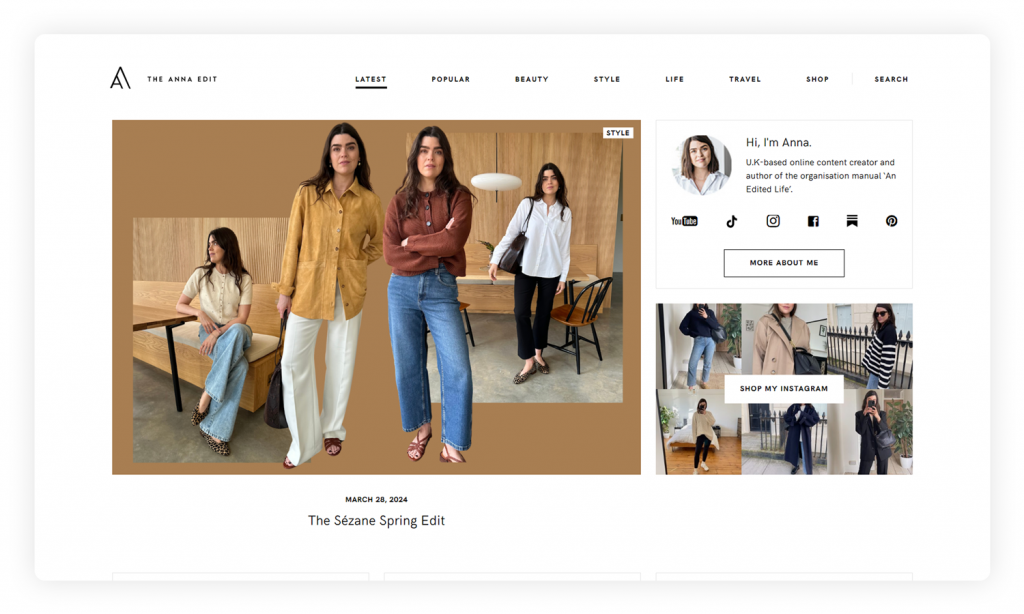
Task: Click The Anna Edit logo icon
Action: (x=120, y=78)
